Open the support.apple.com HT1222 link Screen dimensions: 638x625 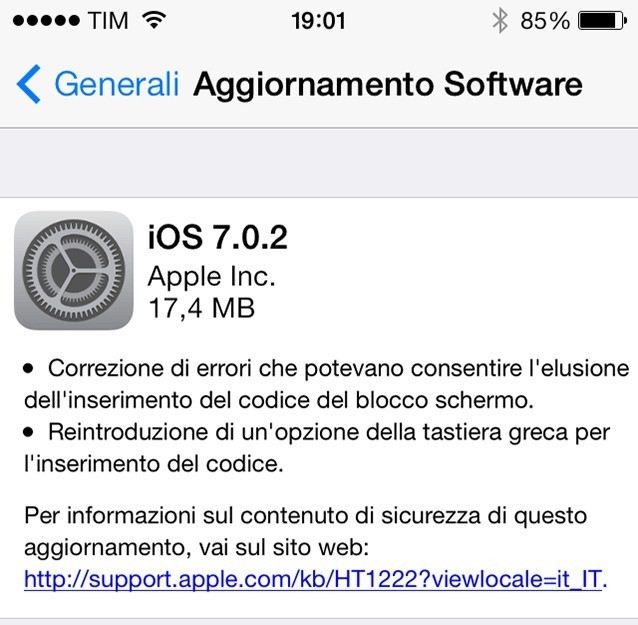[315, 578]
